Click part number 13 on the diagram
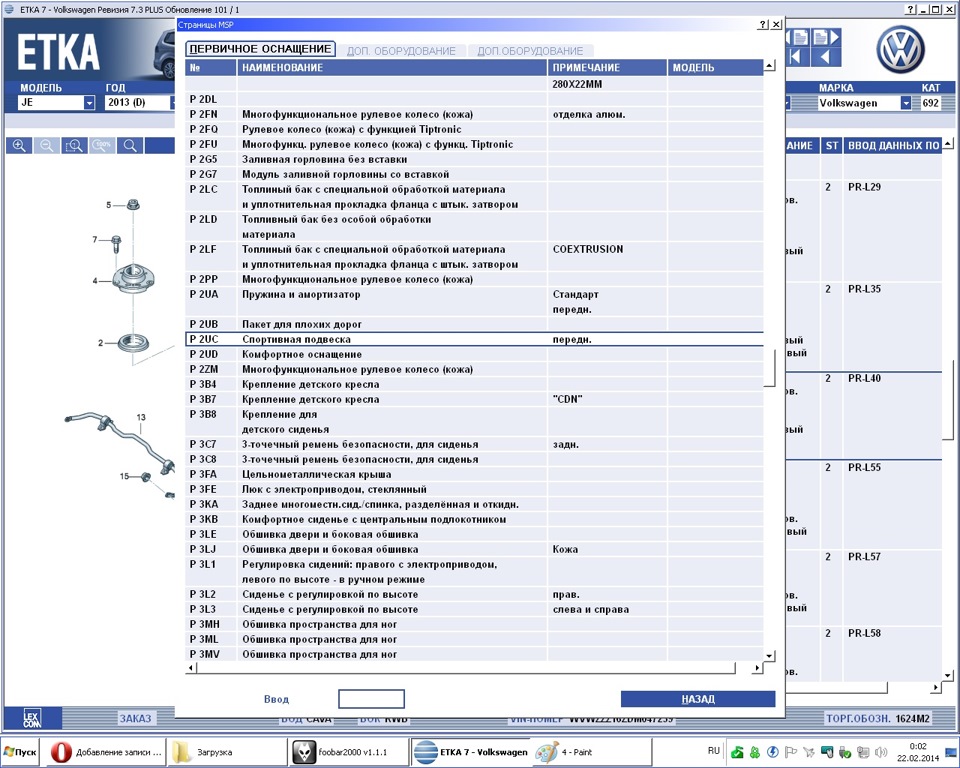This screenshot has height=768, width=960. 141,417
